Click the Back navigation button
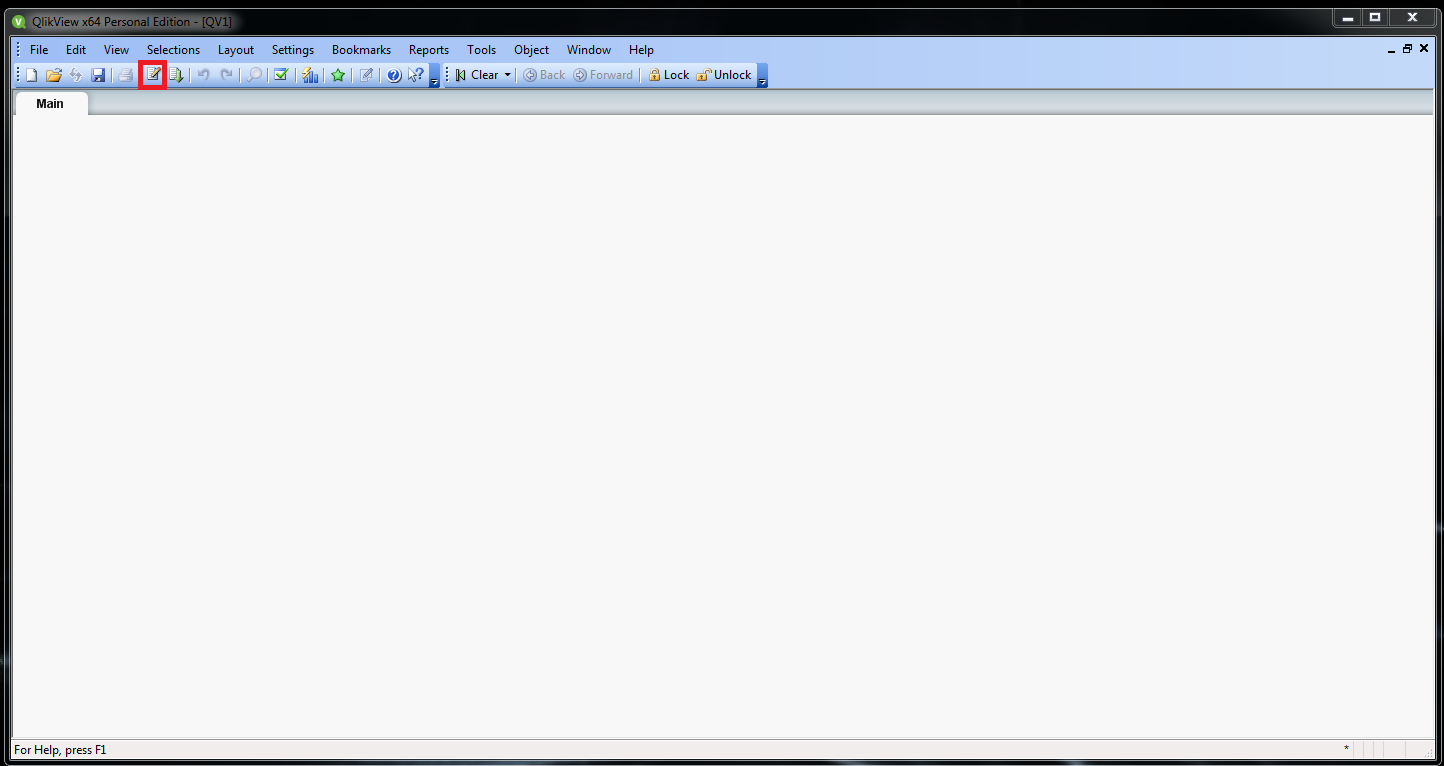This screenshot has width=1444, height=766. [544, 75]
